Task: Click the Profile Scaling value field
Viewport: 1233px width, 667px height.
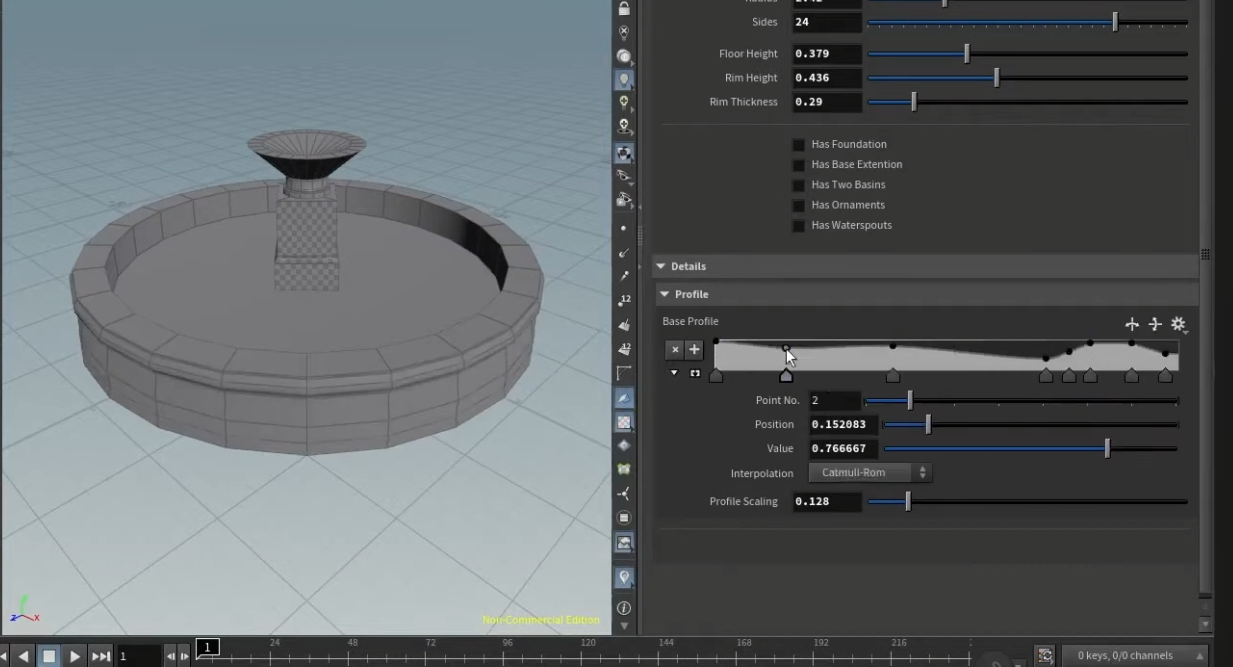Action: pos(826,502)
